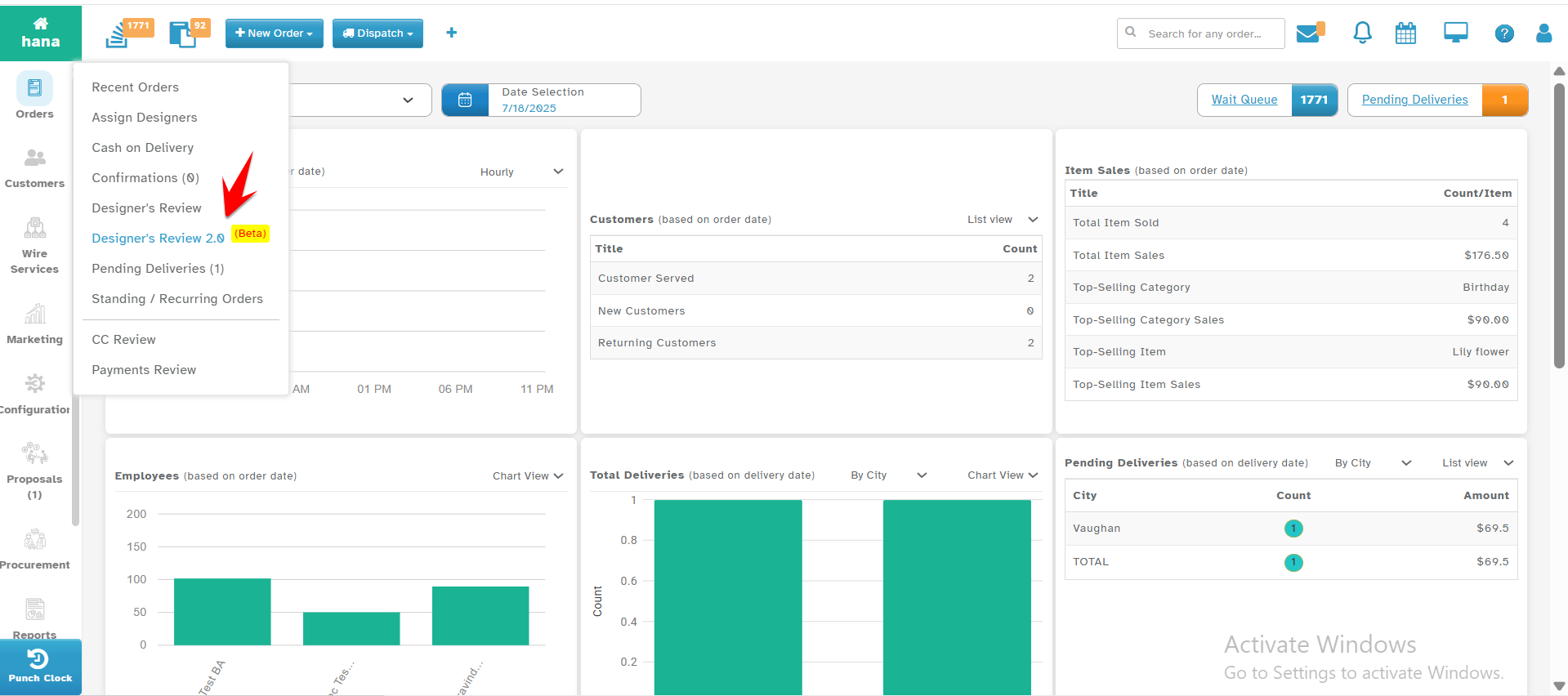Click the search magnifier icon
Viewport: 1568px width, 696px height.
pyautogui.click(x=1131, y=33)
